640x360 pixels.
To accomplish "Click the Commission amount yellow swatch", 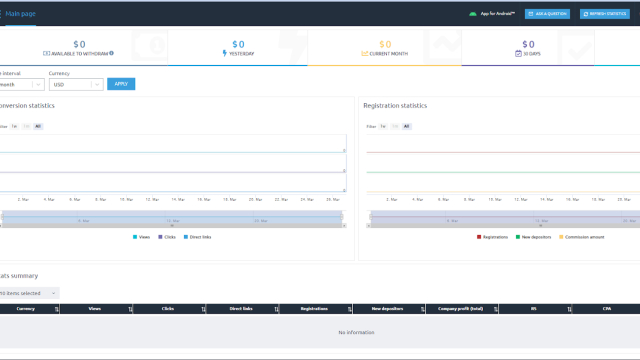I will 561,237.
